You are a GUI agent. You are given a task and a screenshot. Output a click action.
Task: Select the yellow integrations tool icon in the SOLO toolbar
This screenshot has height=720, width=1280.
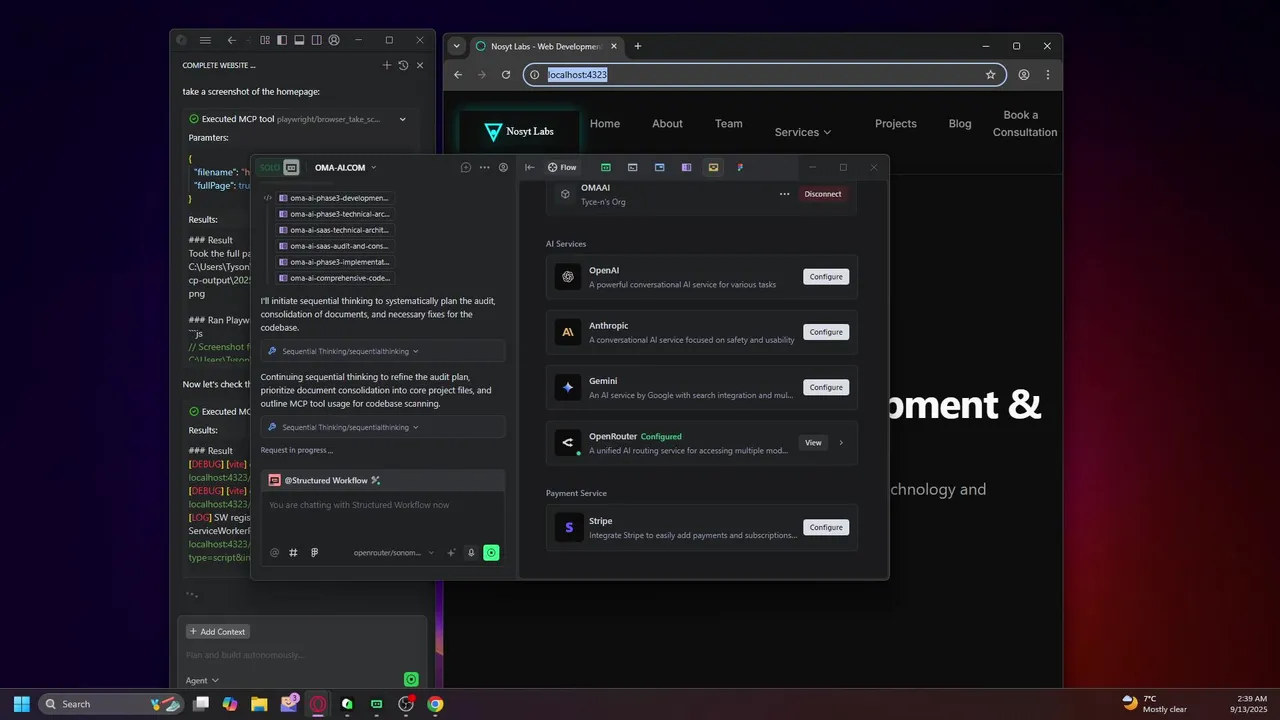coord(713,167)
